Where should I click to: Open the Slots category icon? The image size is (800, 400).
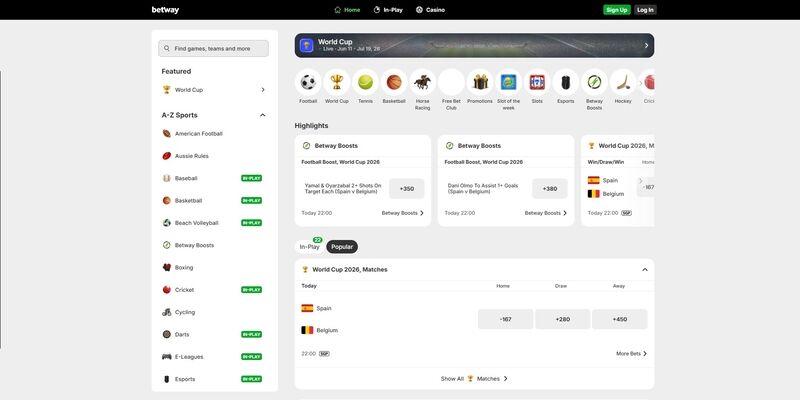pos(537,82)
